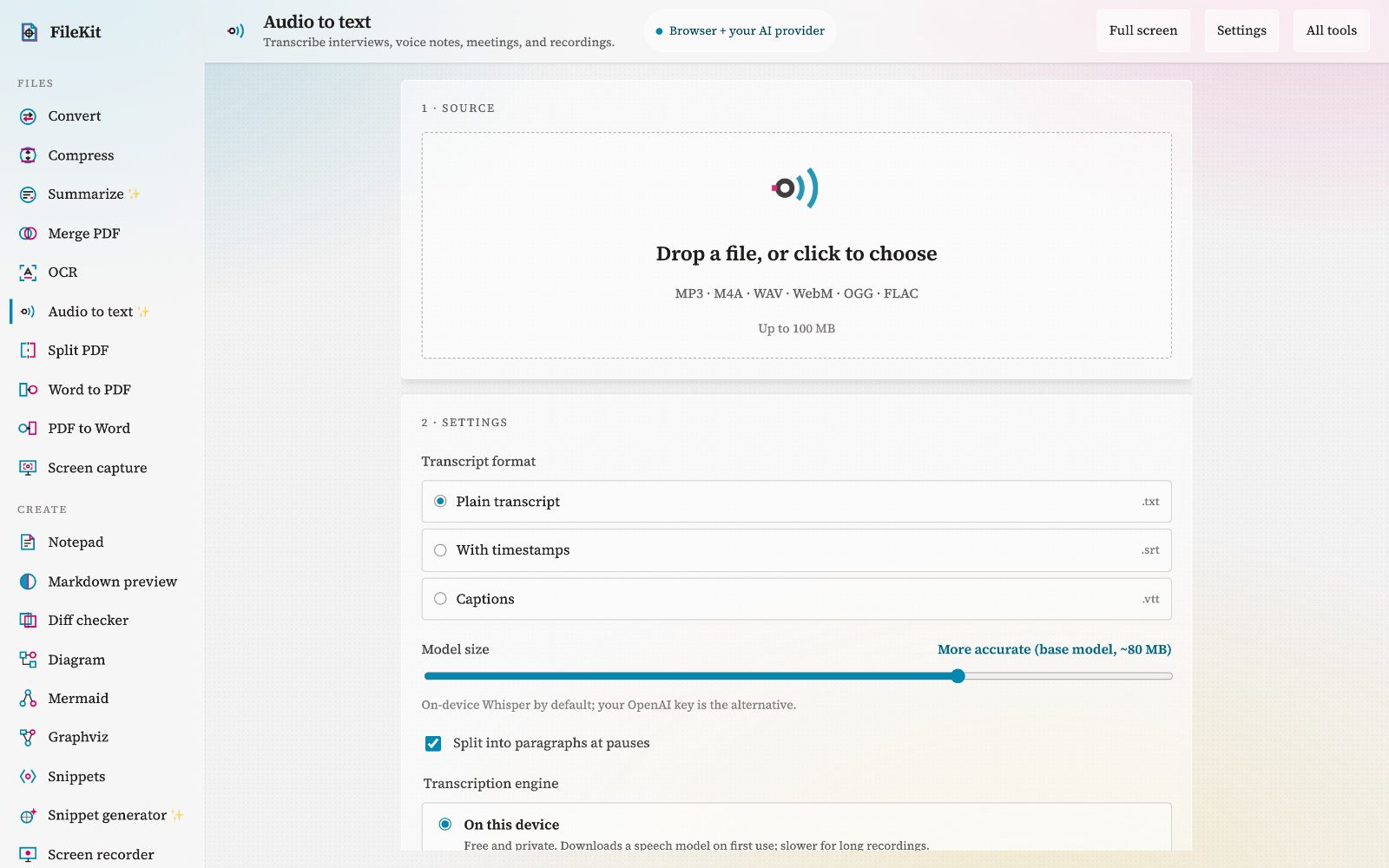
Task: Open the Merge PDF icon
Action: click(28, 233)
